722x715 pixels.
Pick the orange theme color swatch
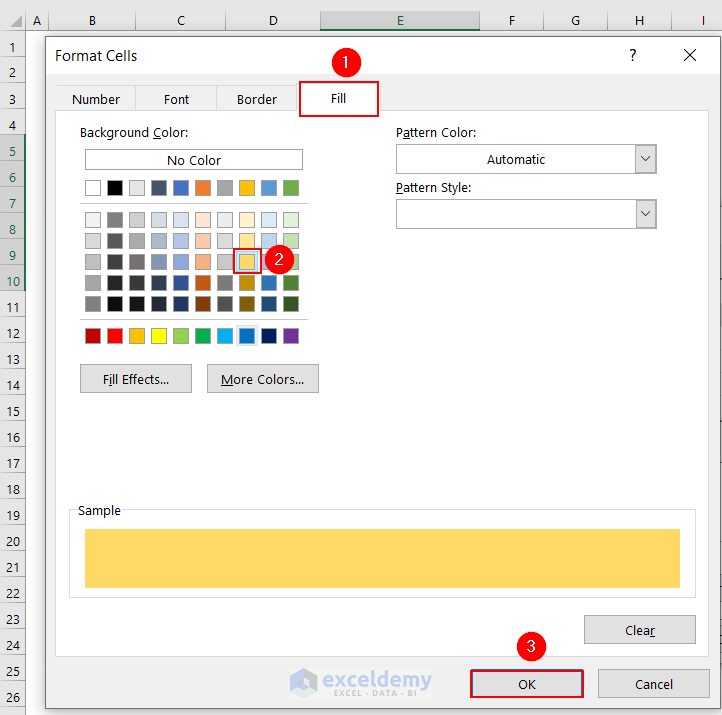click(x=203, y=188)
